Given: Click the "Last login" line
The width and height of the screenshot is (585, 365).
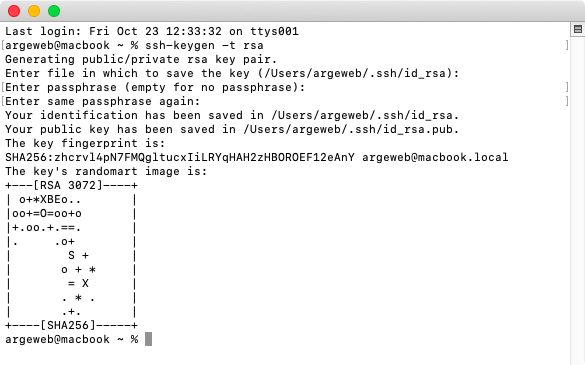Looking at the screenshot, I should (152, 31).
